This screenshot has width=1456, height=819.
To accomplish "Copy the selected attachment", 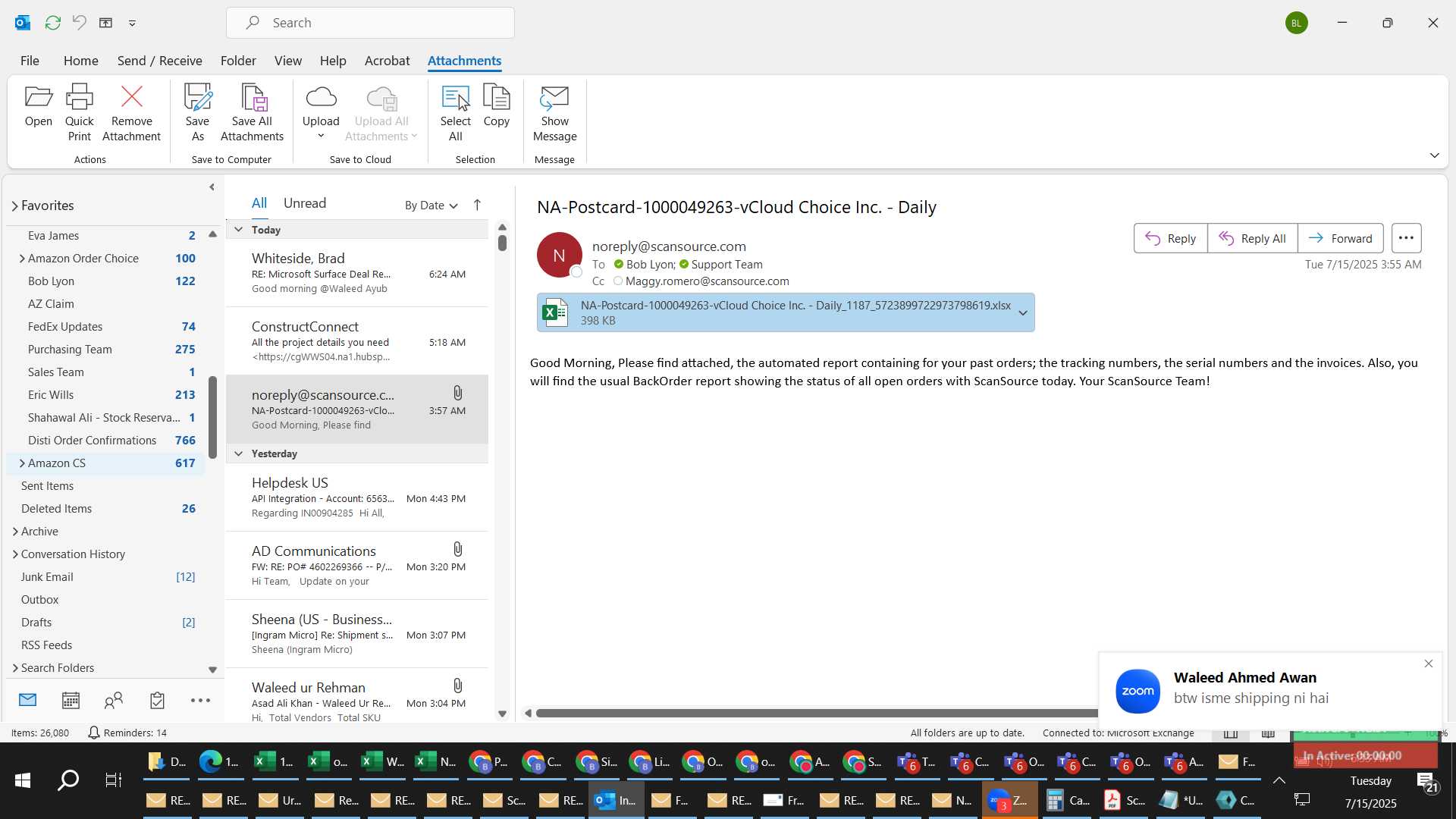I will 496,105.
